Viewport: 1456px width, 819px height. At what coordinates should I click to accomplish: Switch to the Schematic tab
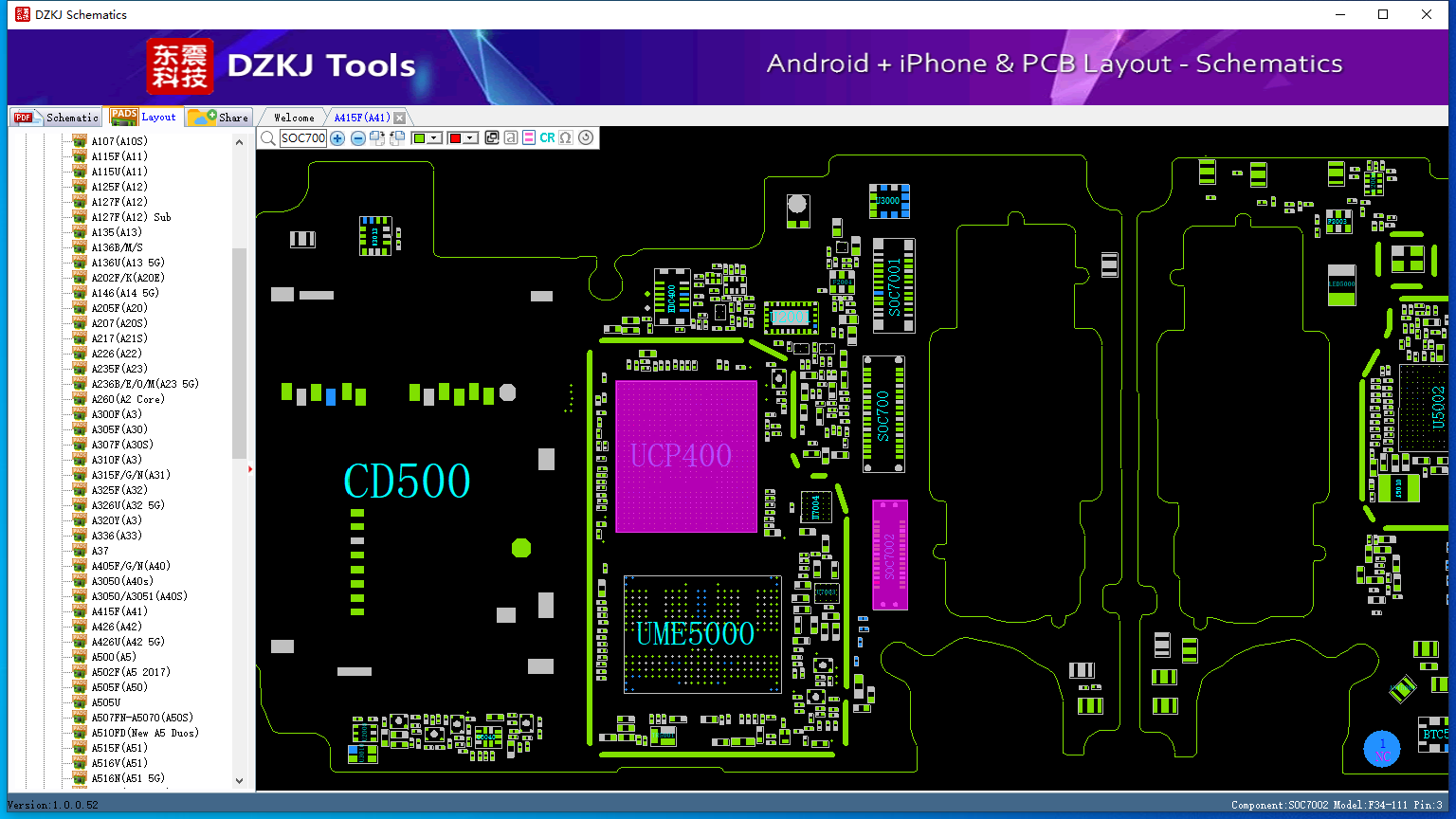point(56,118)
